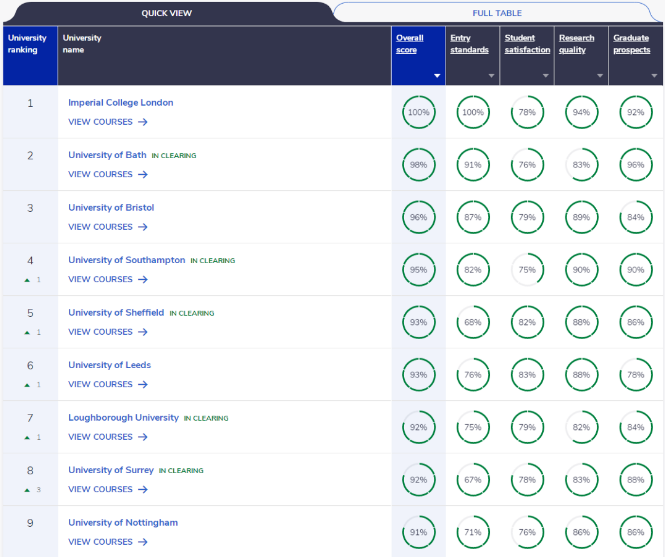
Task: Click Leeds' 83% student satisfaction circle
Action: [527, 375]
